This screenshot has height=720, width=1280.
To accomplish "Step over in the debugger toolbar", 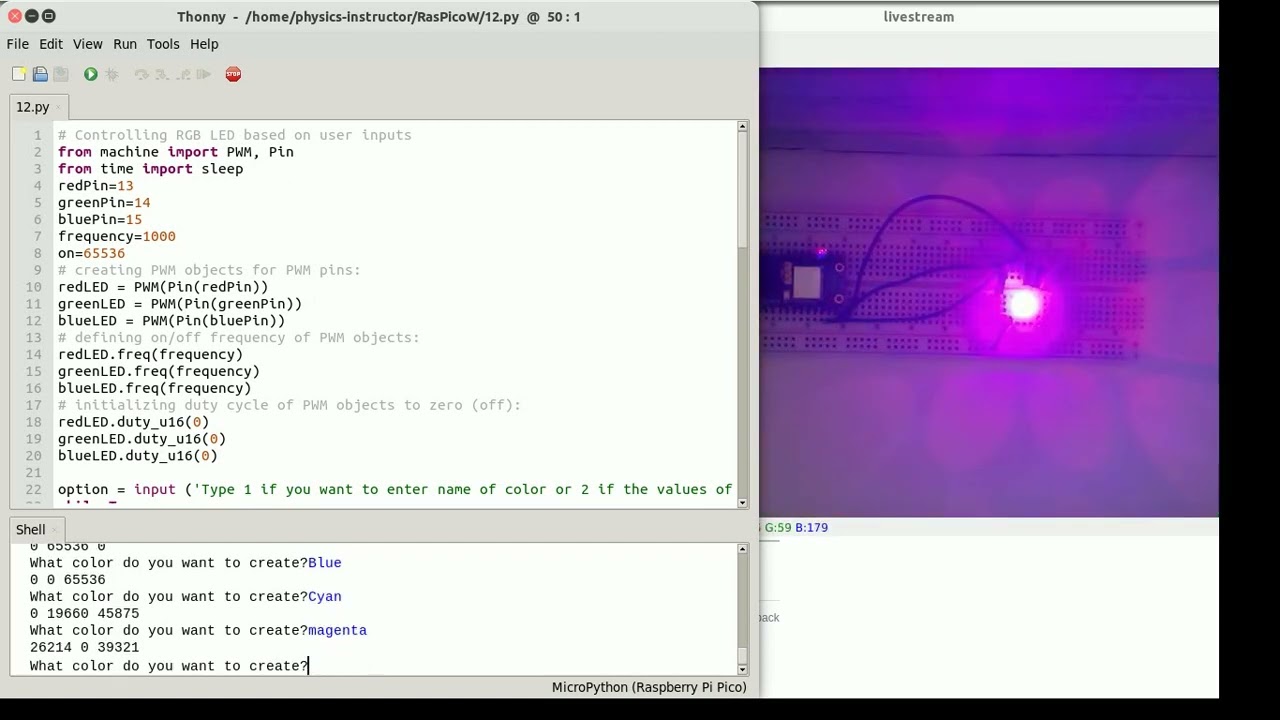I will [x=141, y=74].
